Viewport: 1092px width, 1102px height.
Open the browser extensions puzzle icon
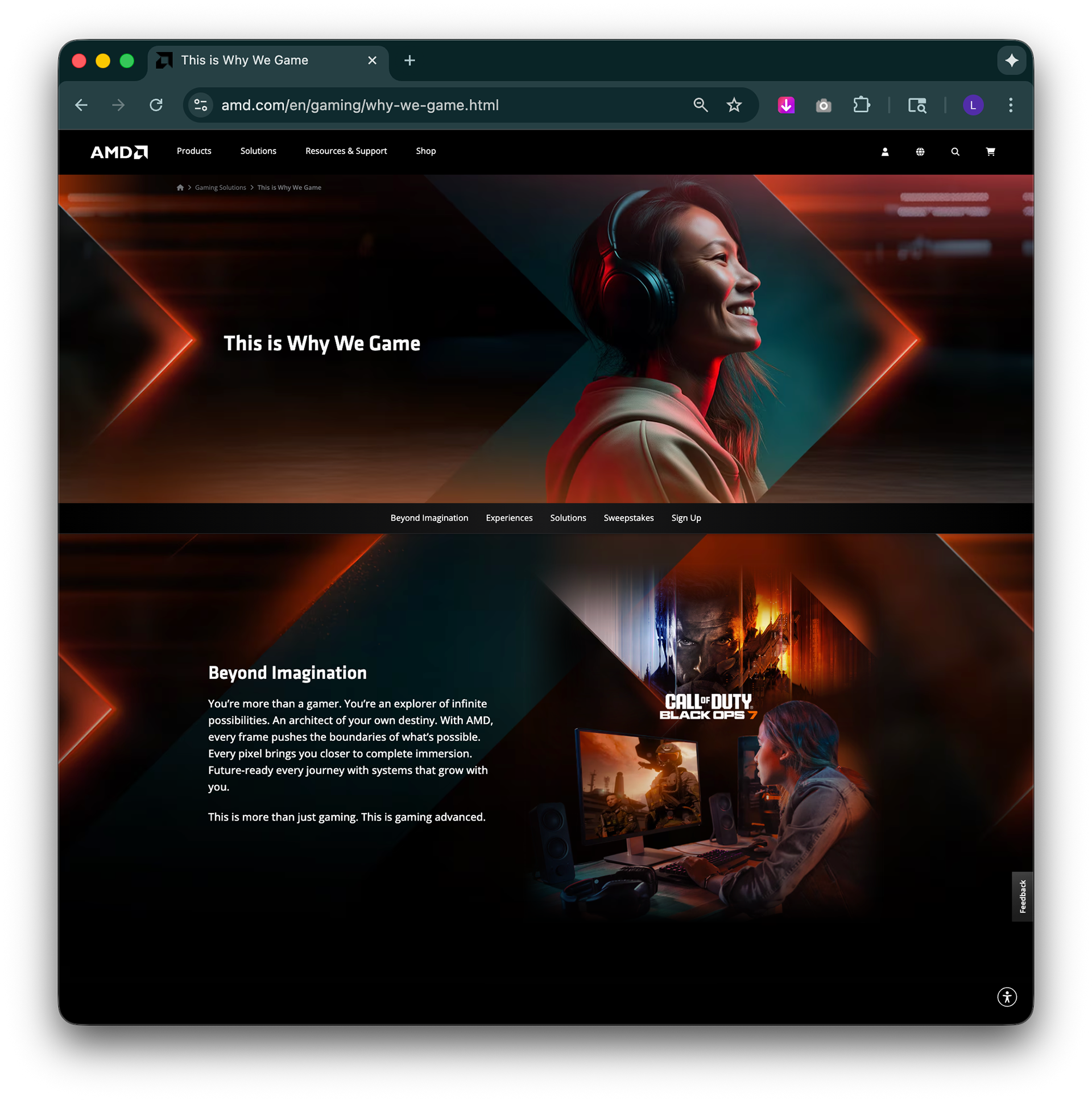click(x=861, y=105)
